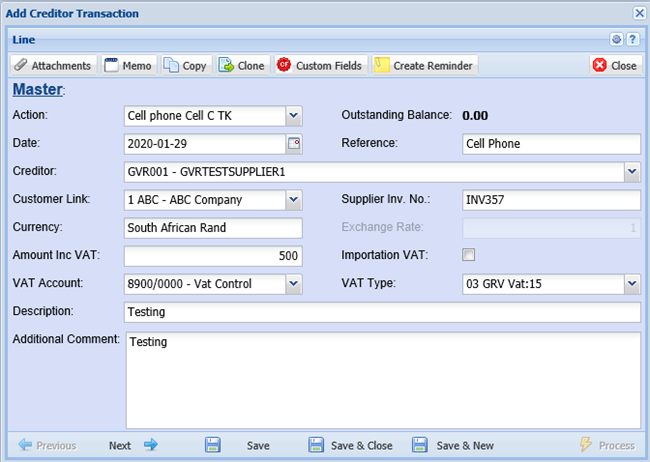
Task: Open the Customer Link dropdown
Action: 293,200
